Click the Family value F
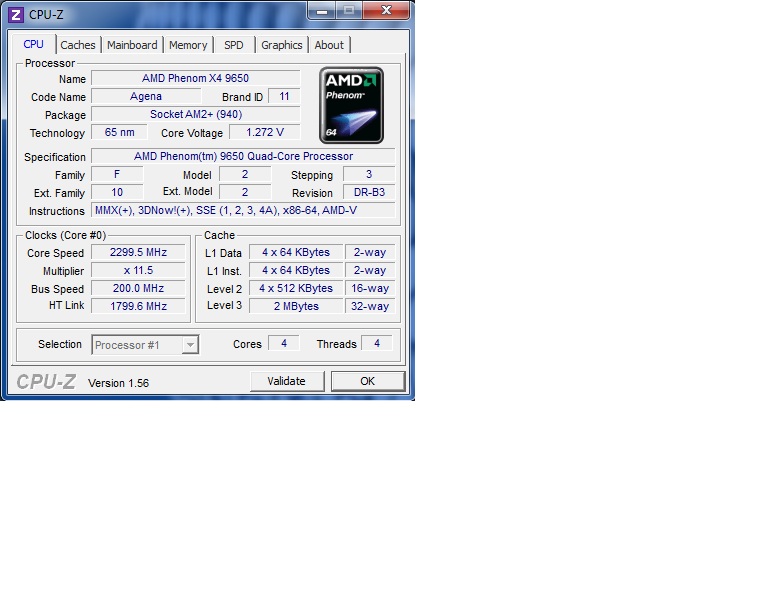The image size is (768, 614). [117, 174]
